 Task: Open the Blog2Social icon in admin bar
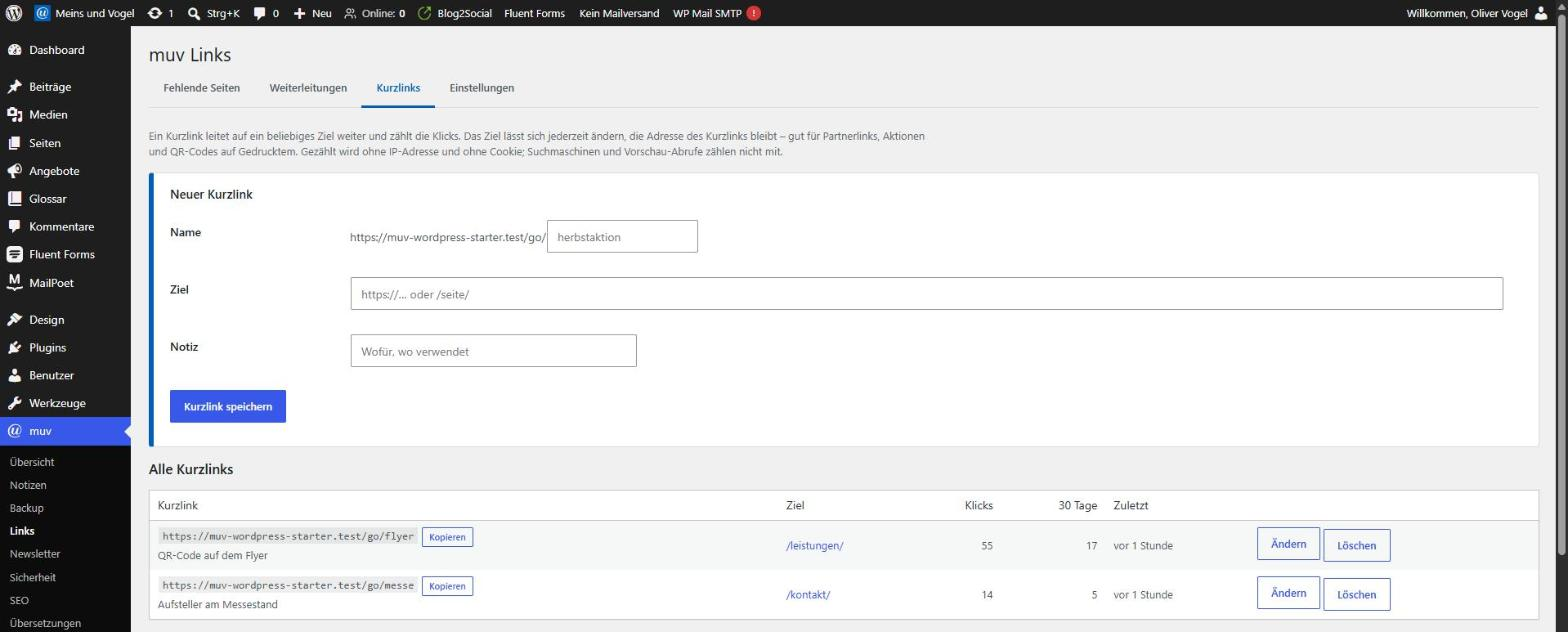425,13
